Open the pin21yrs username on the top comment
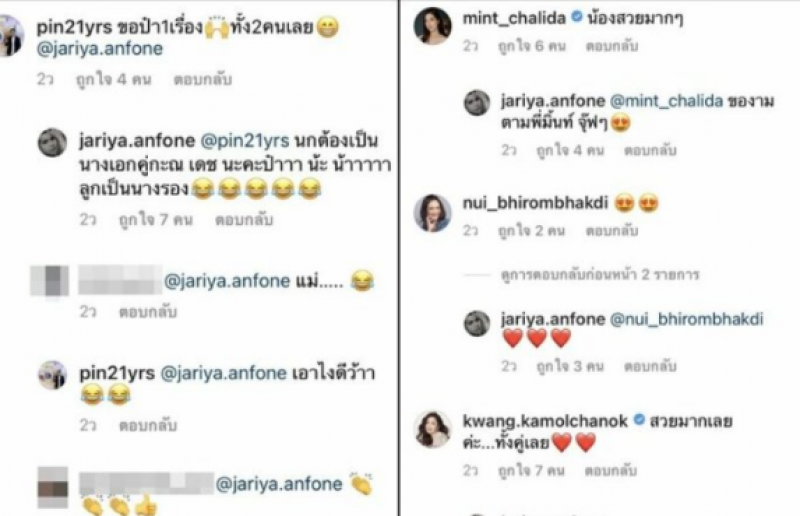The height and width of the screenshot is (516, 800). click(x=74, y=27)
